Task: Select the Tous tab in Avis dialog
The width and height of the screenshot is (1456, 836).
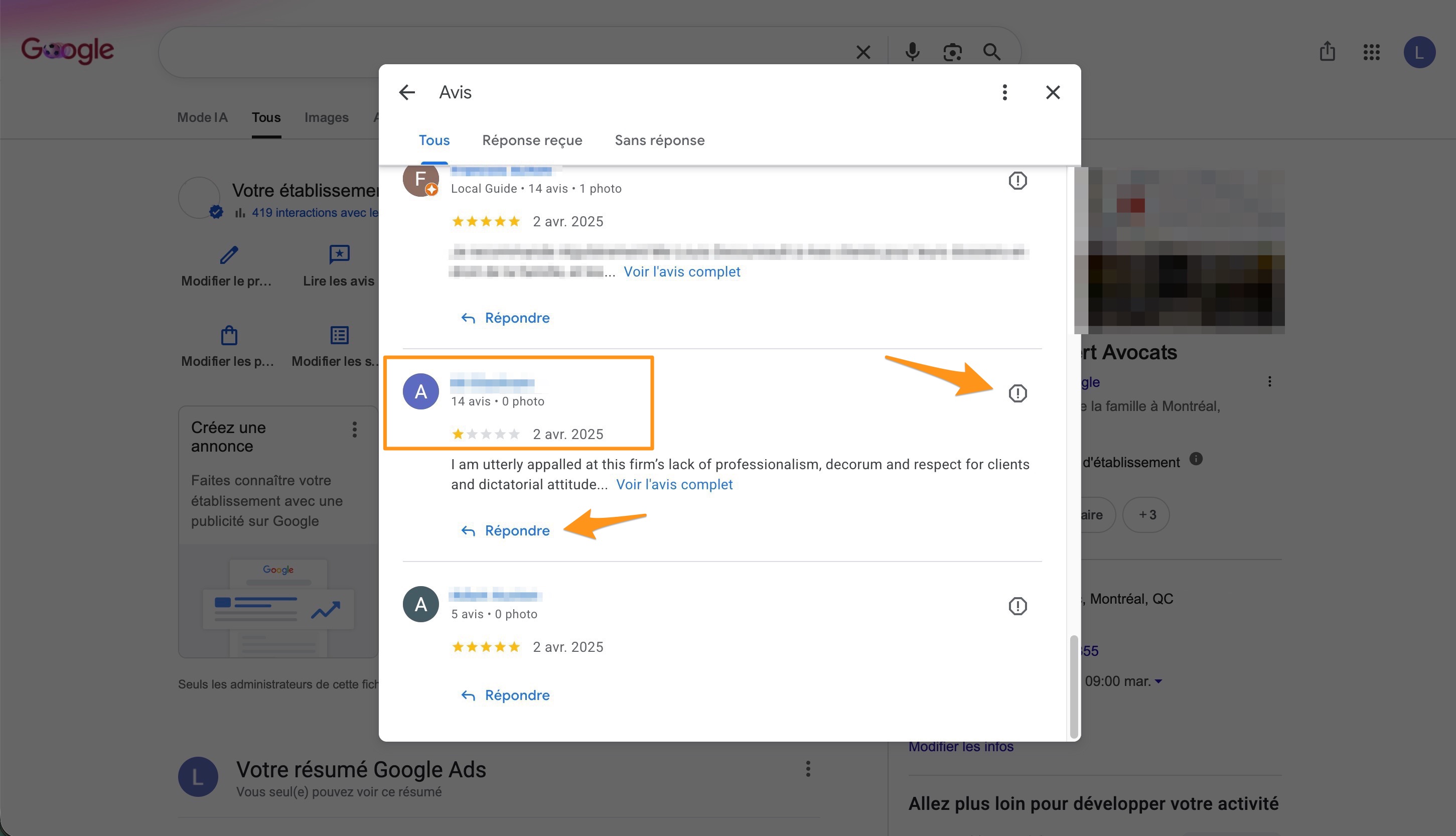Action: [434, 140]
